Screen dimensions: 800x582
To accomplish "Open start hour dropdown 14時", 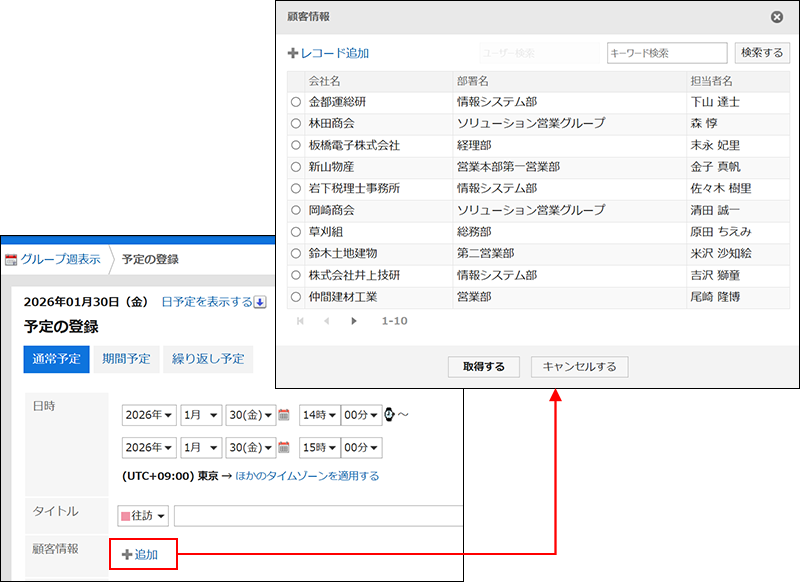I will [x=319, y=415].
